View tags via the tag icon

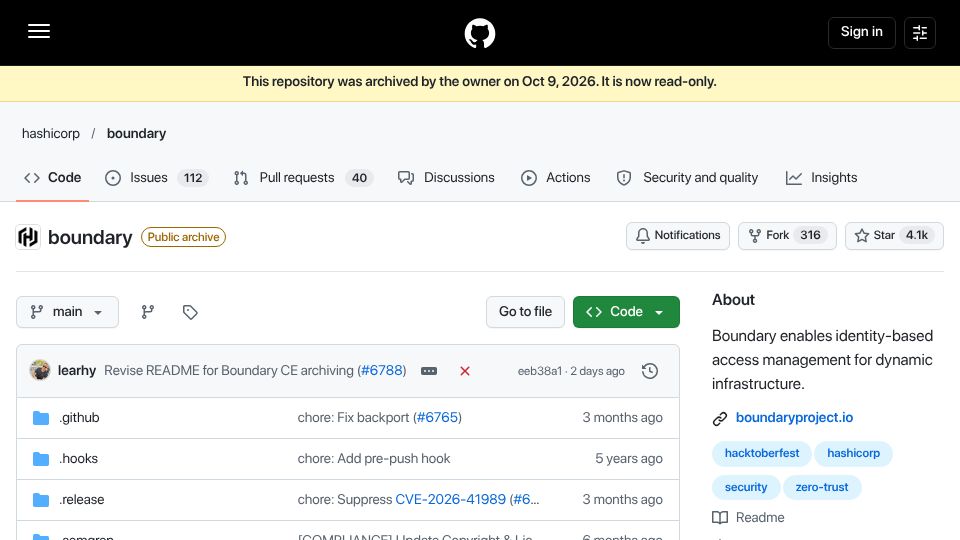point(190,312)
